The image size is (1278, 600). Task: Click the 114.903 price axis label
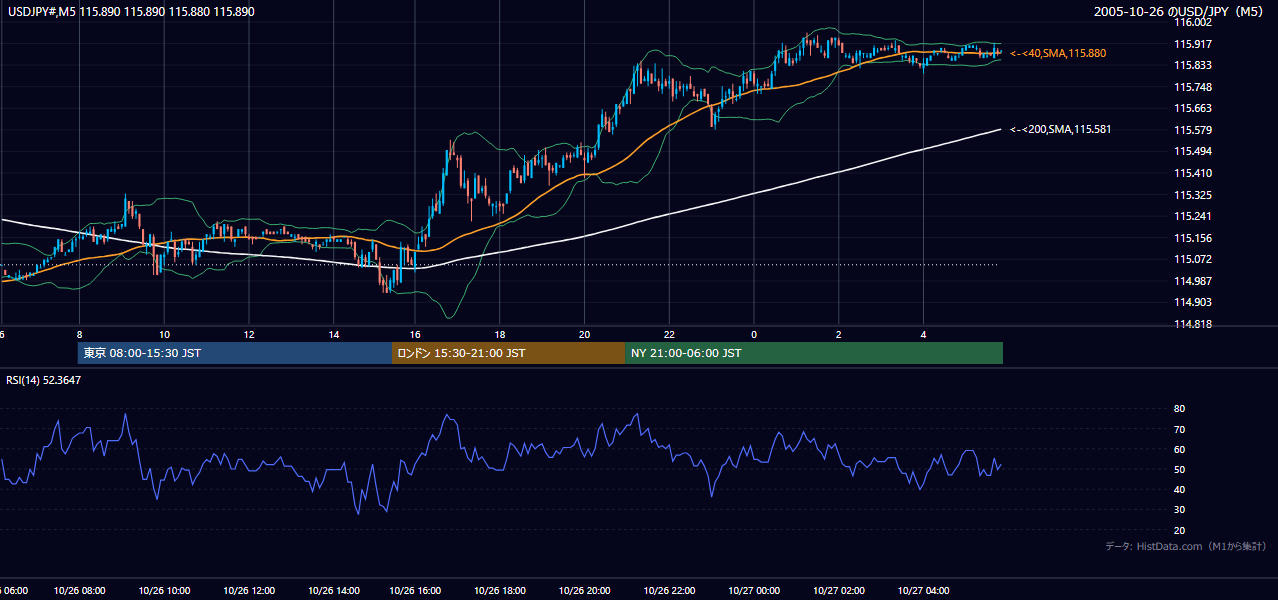pyautogui.click(x=1192, y=302)
